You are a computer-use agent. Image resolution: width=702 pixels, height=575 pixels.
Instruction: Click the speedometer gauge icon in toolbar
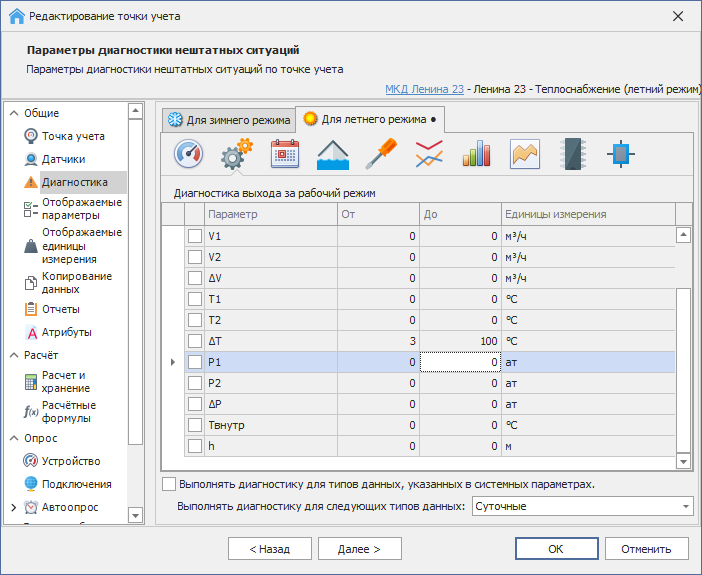(x=189, y=154)
